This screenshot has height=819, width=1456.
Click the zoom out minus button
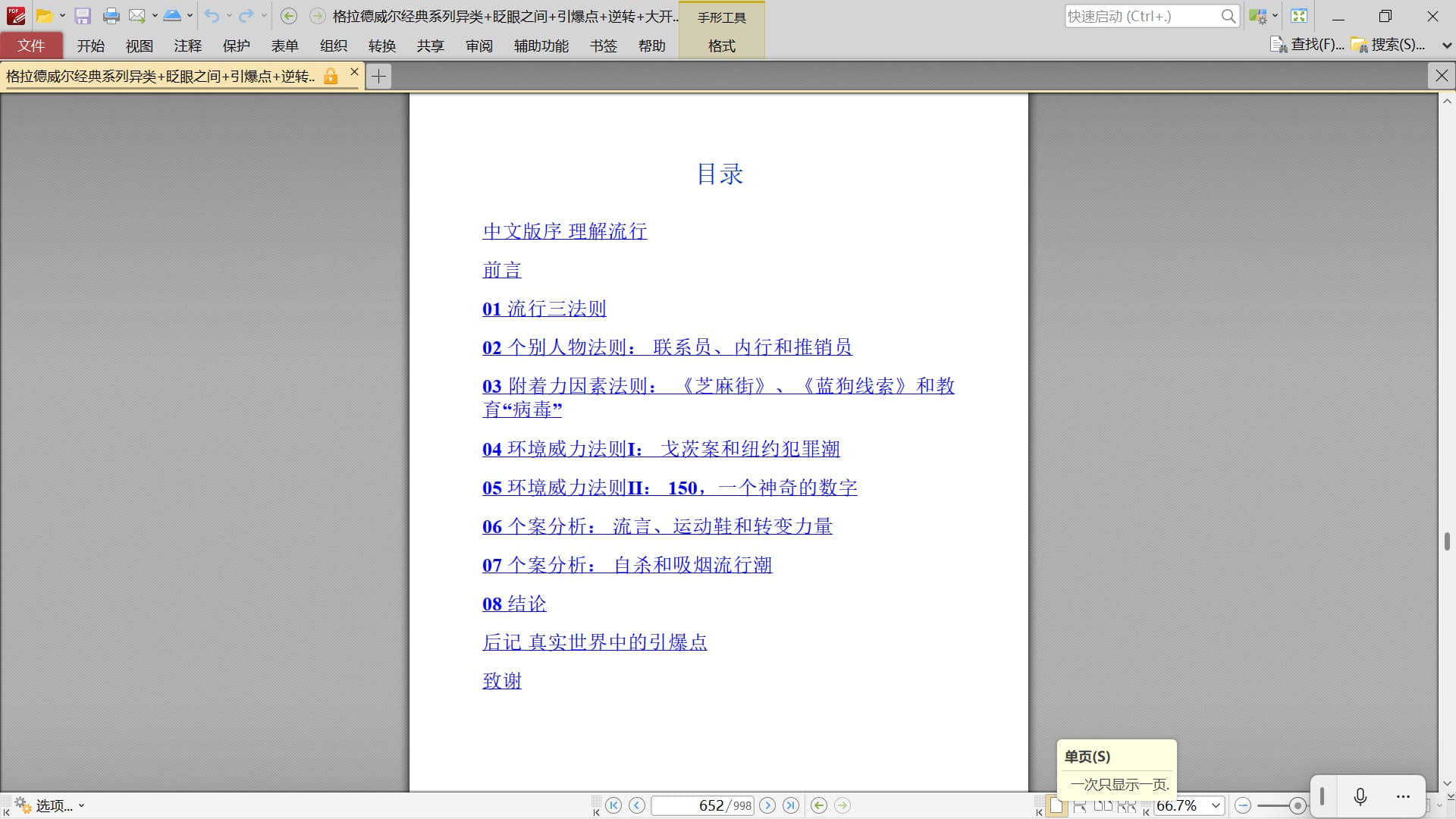pyautogui.click(x=1242, y=805)
